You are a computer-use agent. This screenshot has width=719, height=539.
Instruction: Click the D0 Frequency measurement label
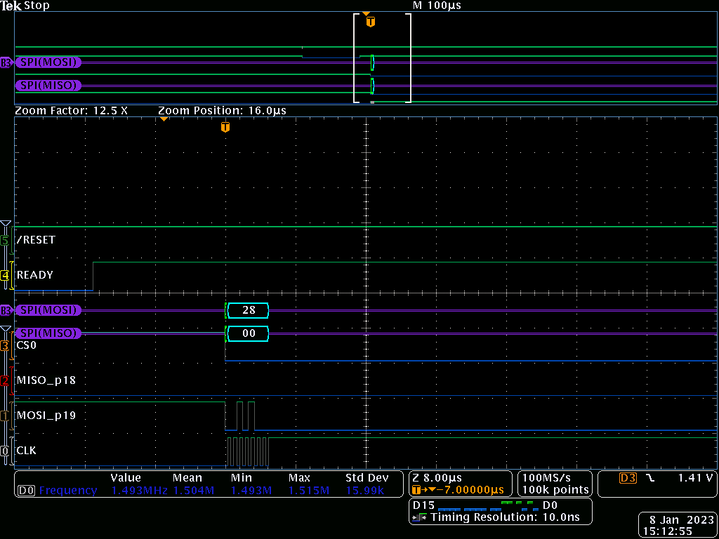[57, 490]
